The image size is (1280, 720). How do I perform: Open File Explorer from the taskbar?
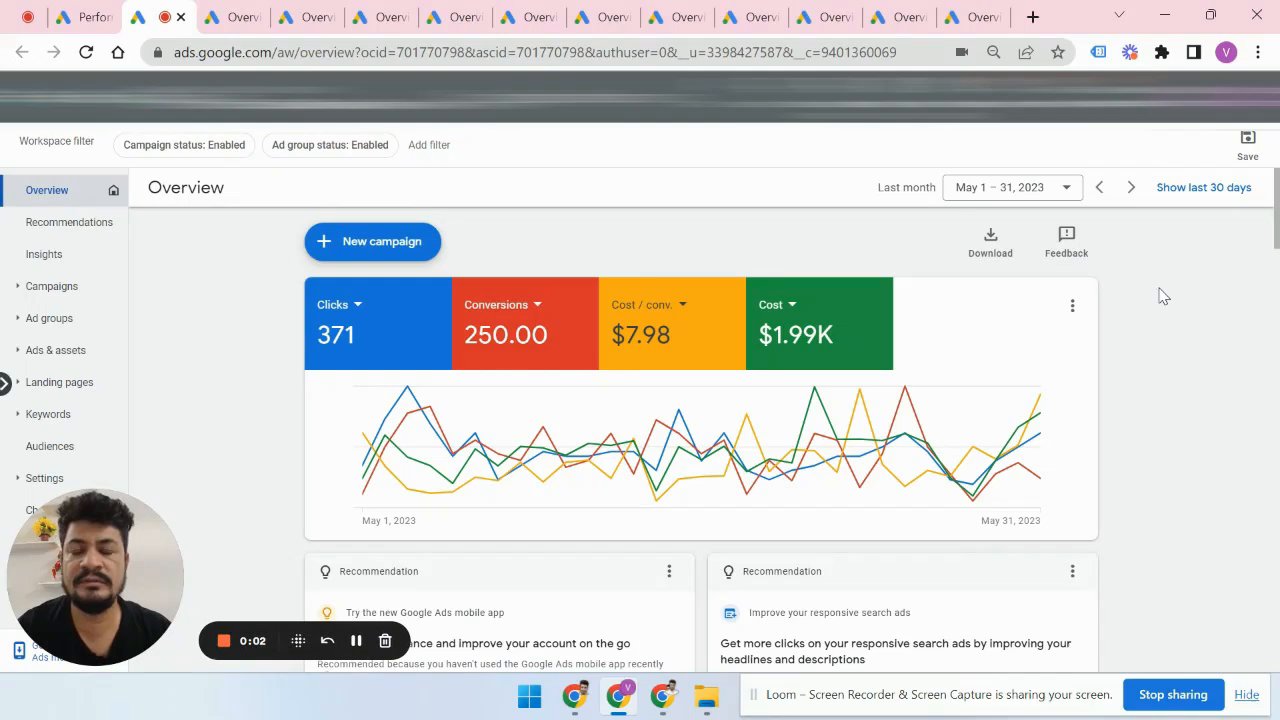(x=707, y=696)
